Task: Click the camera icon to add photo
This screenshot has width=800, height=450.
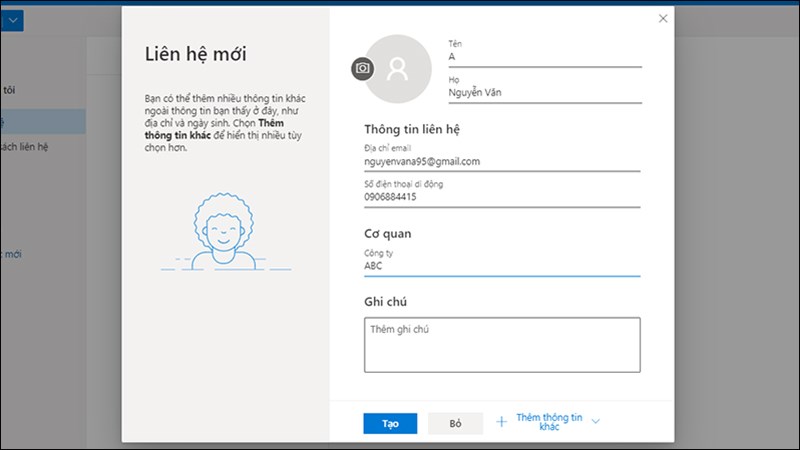Action: [x=362, y=68]
